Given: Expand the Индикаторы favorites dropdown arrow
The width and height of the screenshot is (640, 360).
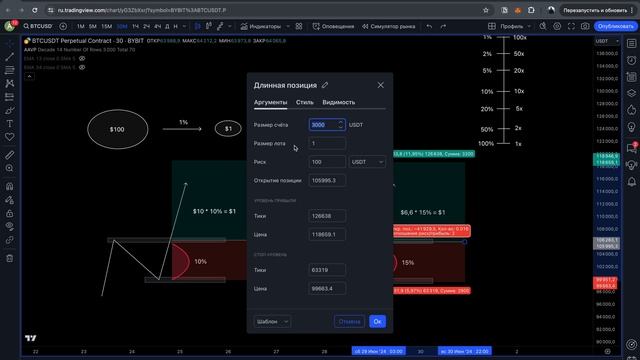Looking at the screenshot, I should pyautogui.click(x=288, y=26).
